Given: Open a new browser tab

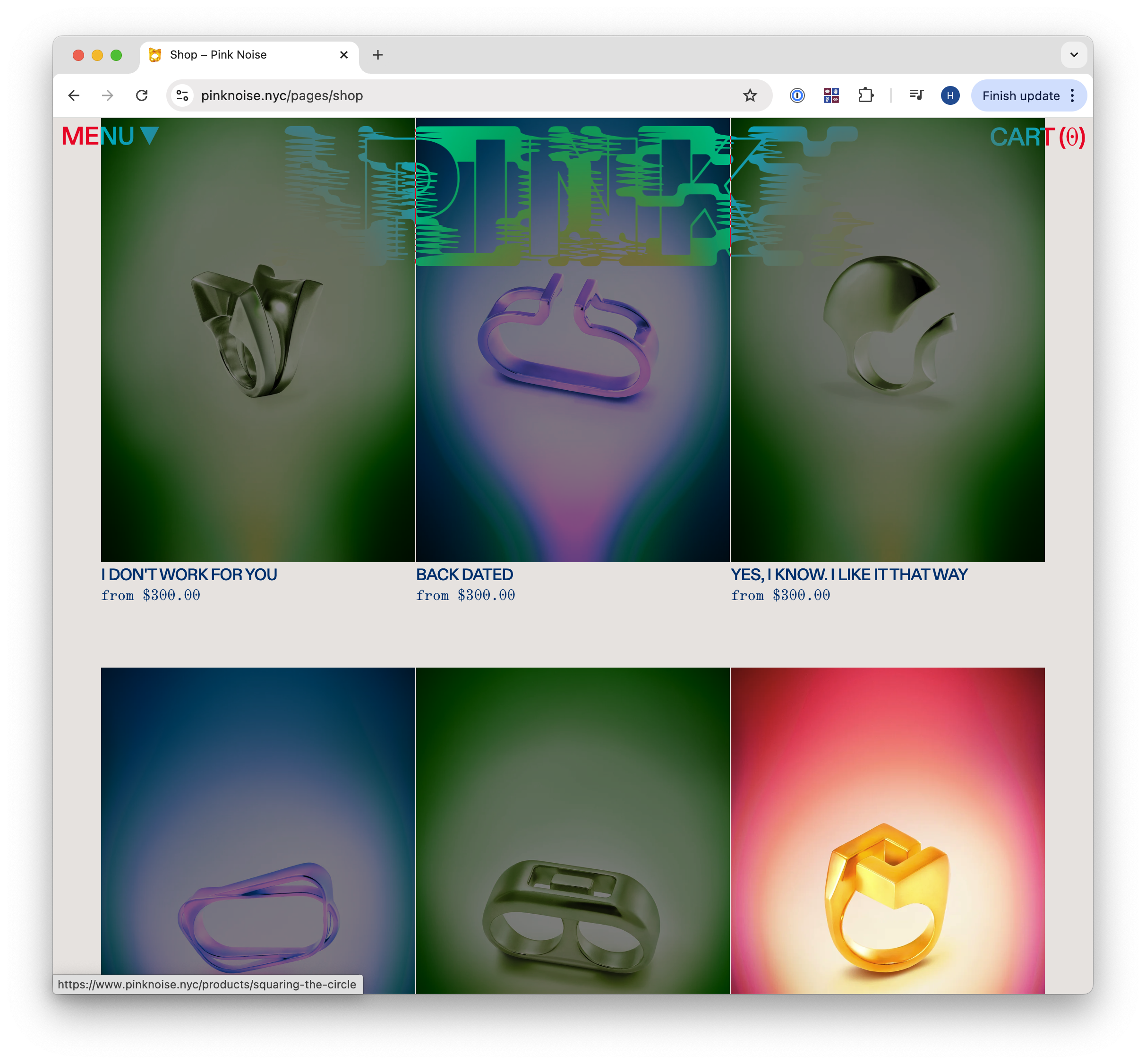Looking at the screenshot, I should point(377,55).
